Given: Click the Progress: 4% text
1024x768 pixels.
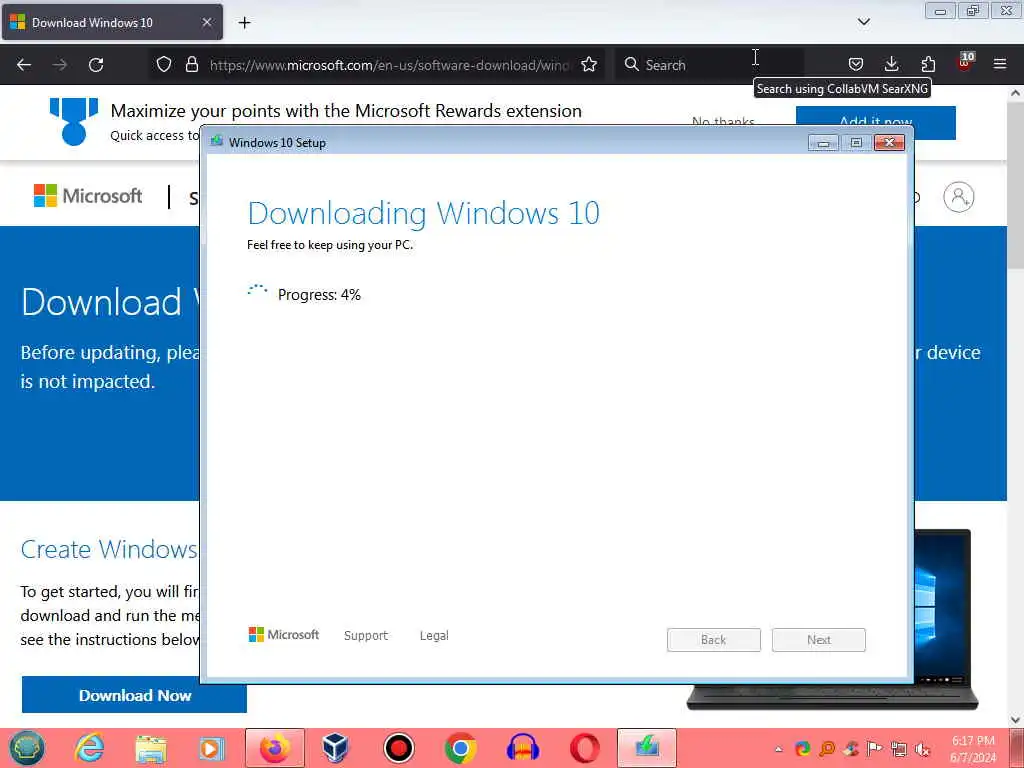Looking at the screenshot, I should (319, 295).
